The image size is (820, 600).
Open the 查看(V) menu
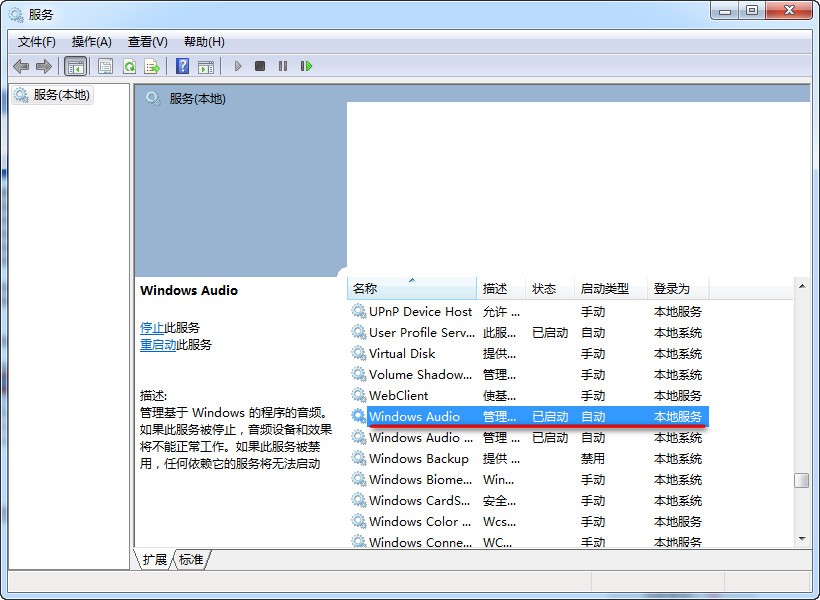[x=146, y=41]
